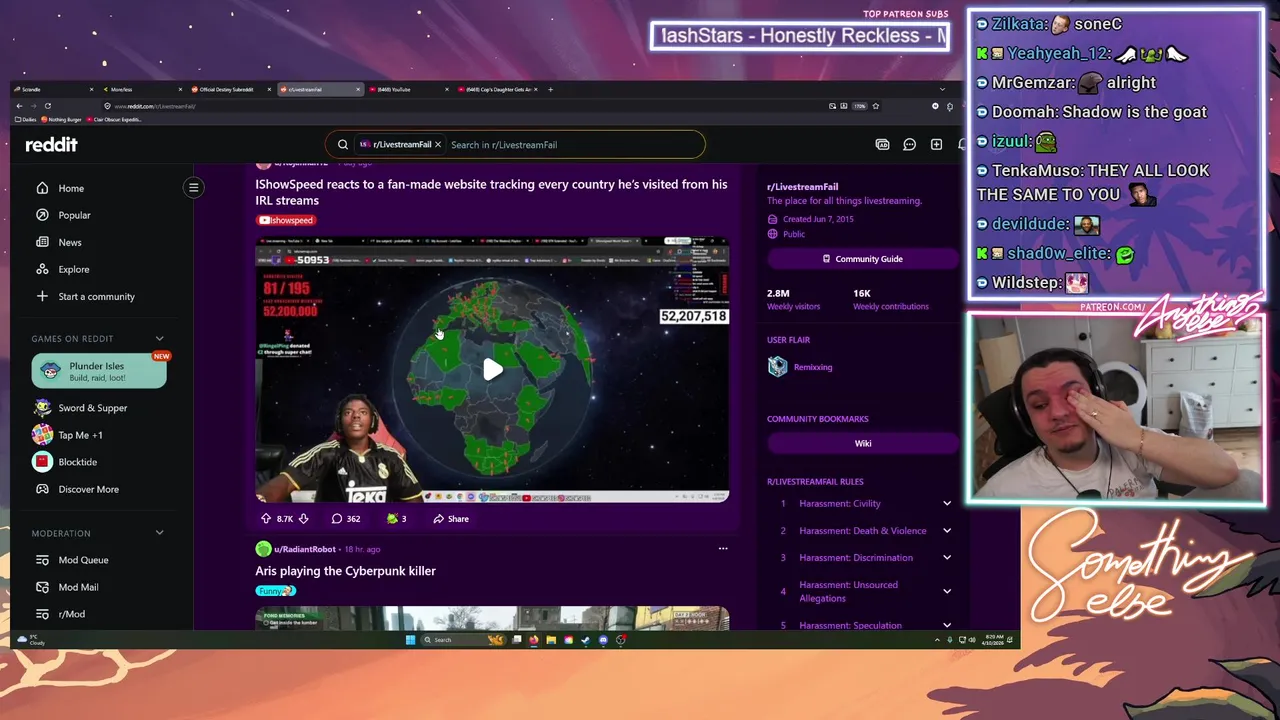Open the 362 comments
The height and width of the screenshot is (720, 1280).
coord(346,519)
